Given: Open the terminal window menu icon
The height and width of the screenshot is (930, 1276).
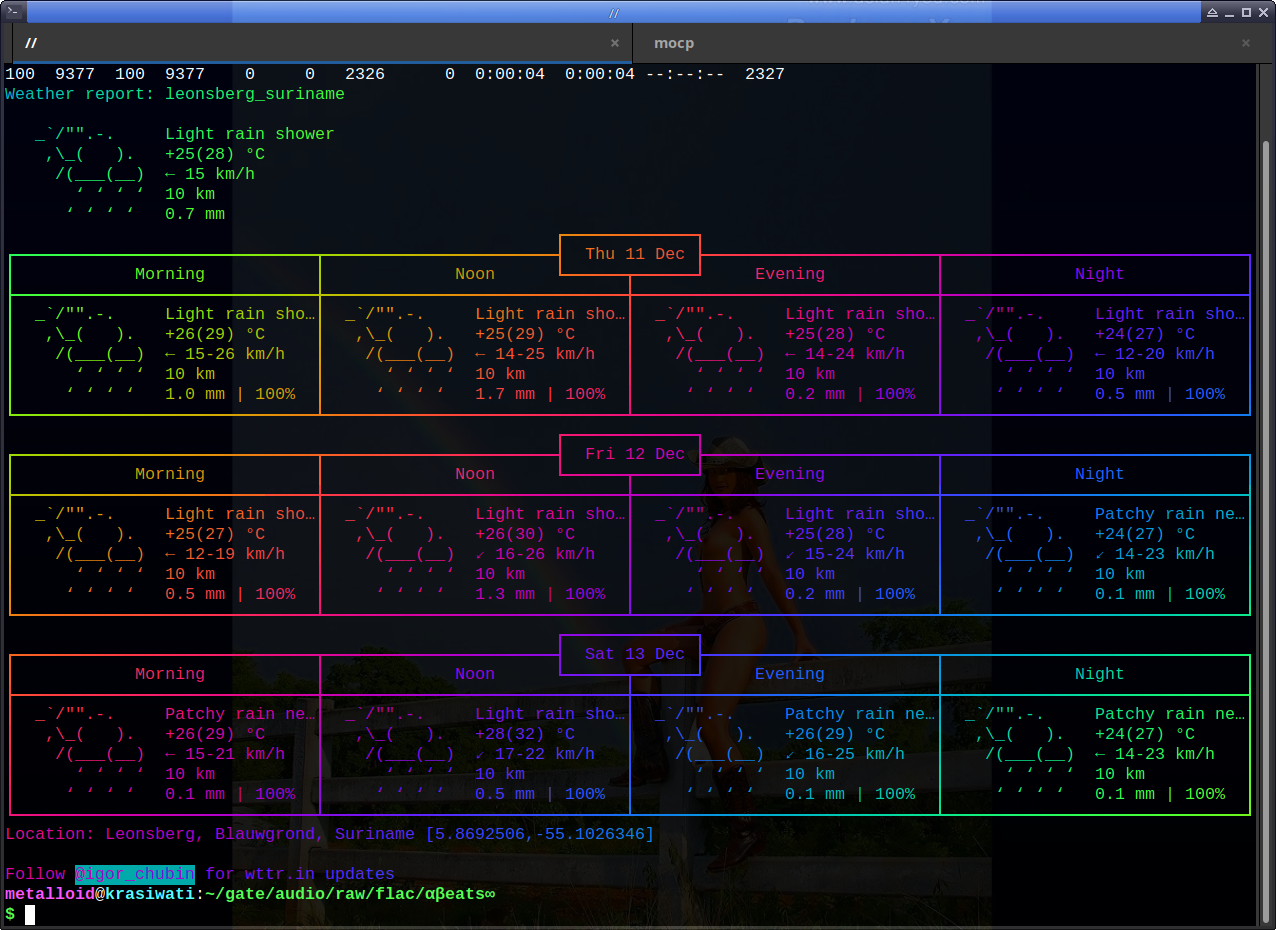Looking at the screenshot, I should (x=13, y=12).
